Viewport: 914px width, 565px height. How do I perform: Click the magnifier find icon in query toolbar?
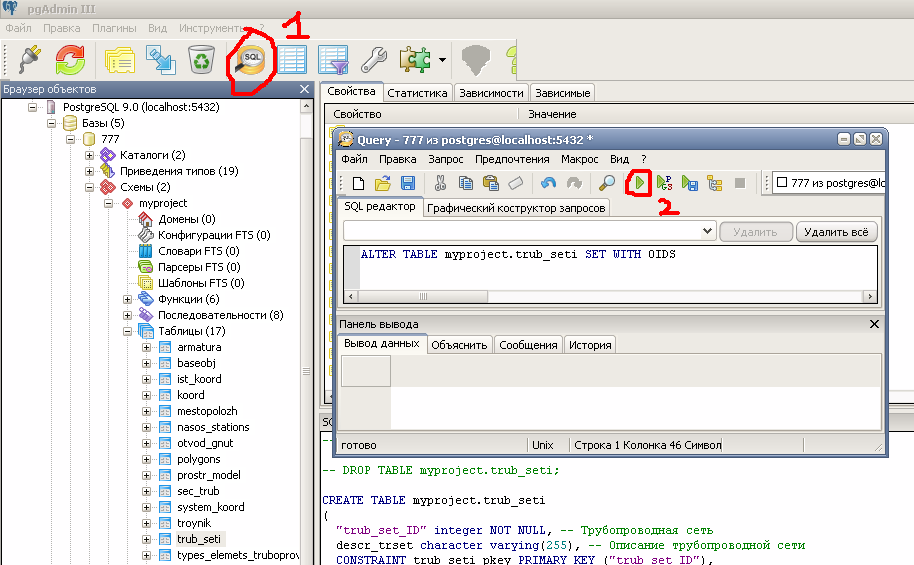(606, 183)
